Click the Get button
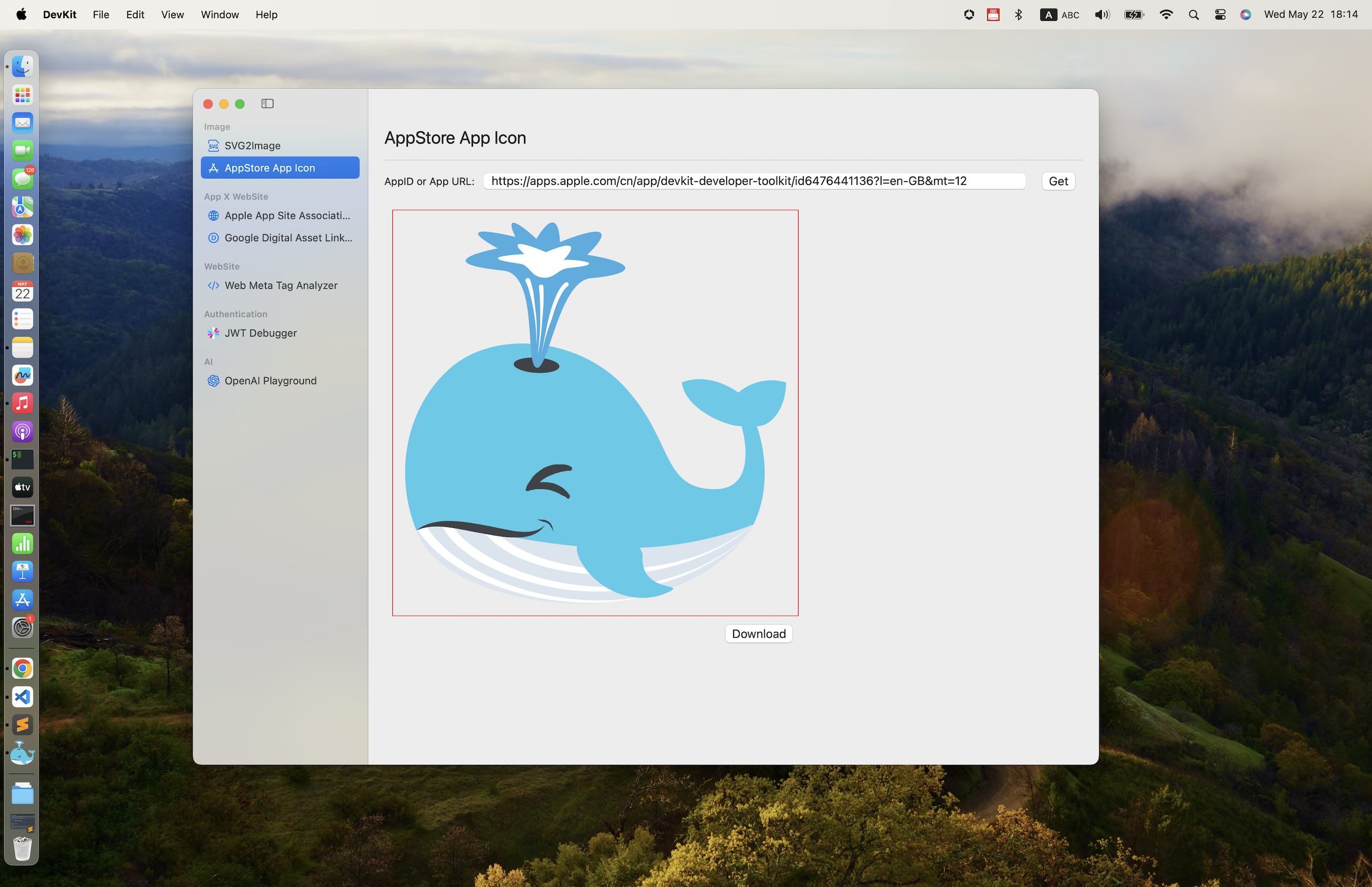Viewport: 1372px width, 887px height. click(1058, 181)
